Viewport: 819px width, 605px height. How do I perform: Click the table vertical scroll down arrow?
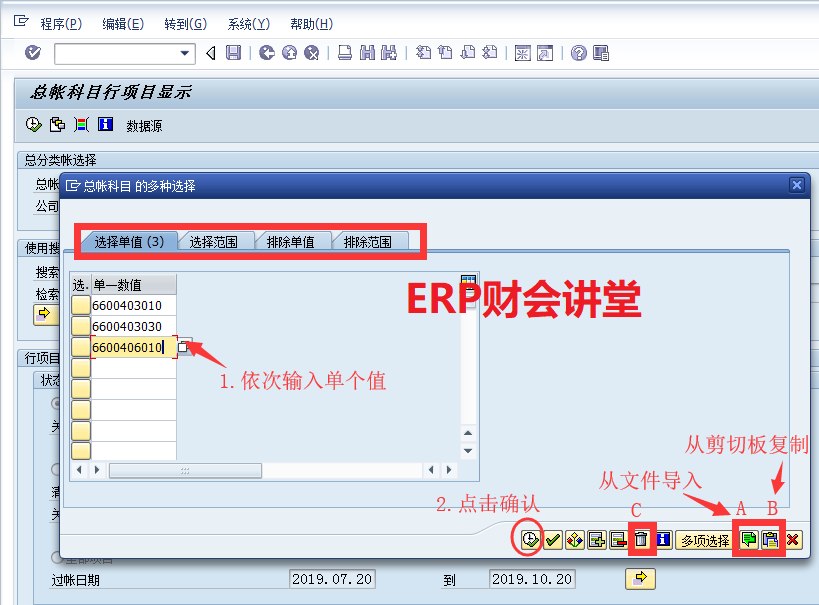[468, 450]
